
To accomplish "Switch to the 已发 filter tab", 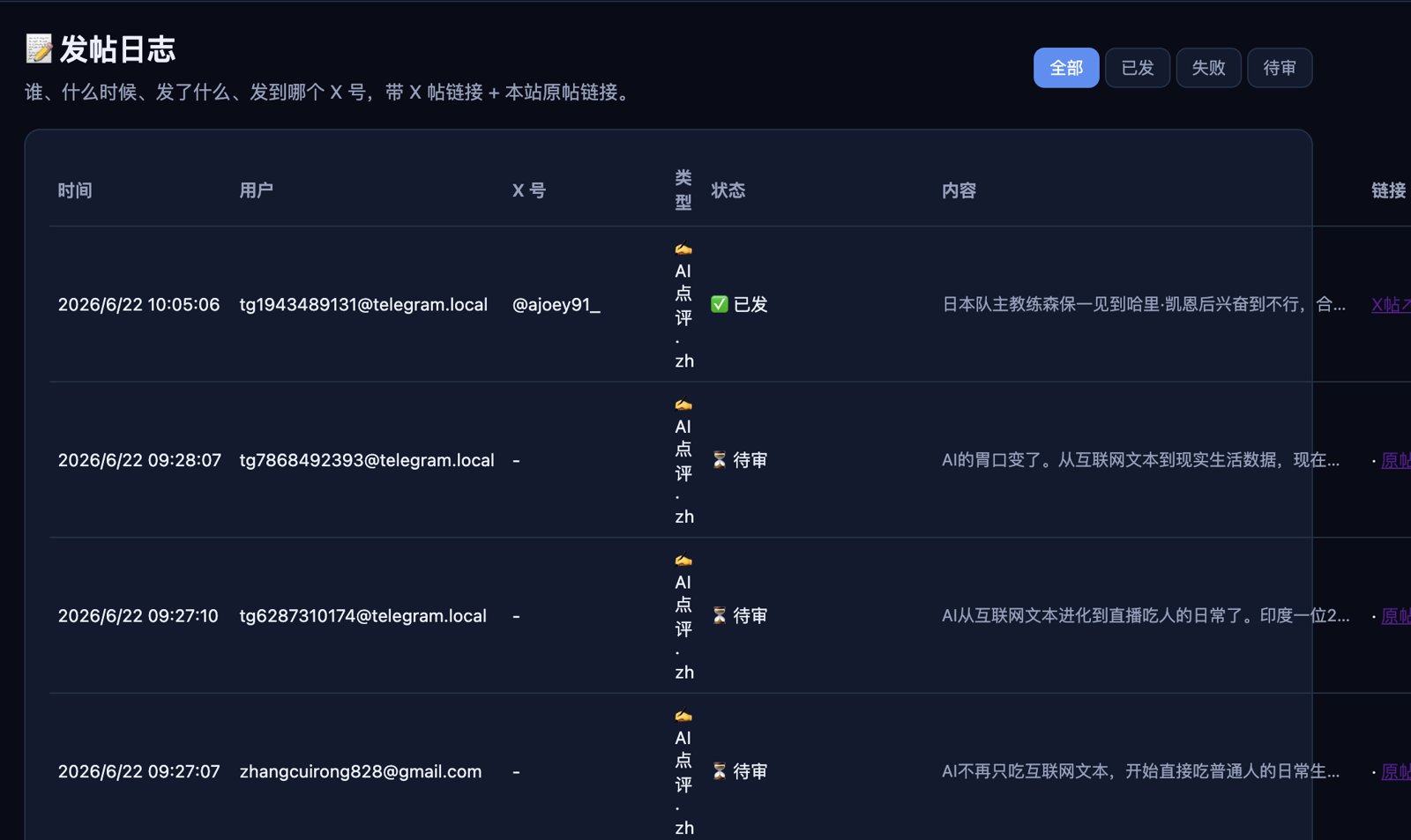I will pos(1138,68).
